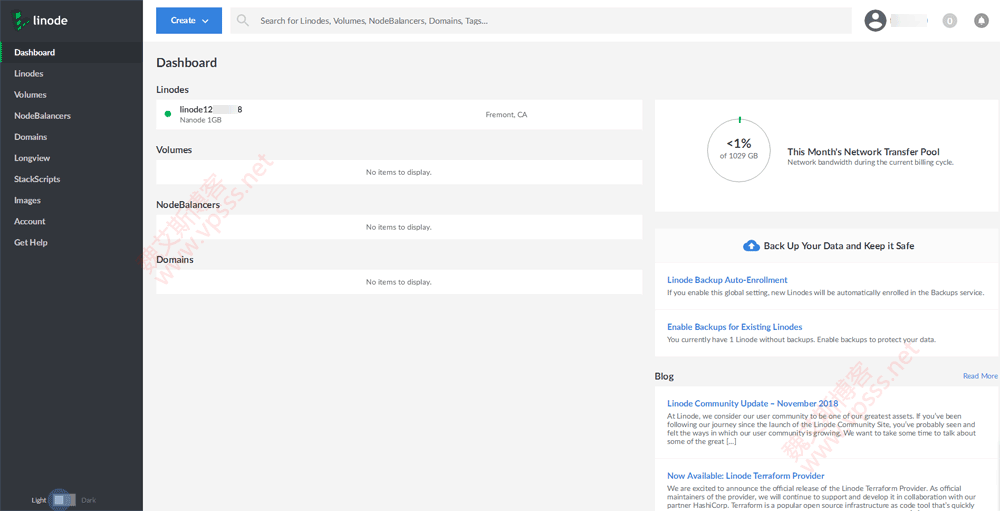Select NodeBalancers in the sidebar
This screenshot has width=1000, height=511.
tap(42, 116)
